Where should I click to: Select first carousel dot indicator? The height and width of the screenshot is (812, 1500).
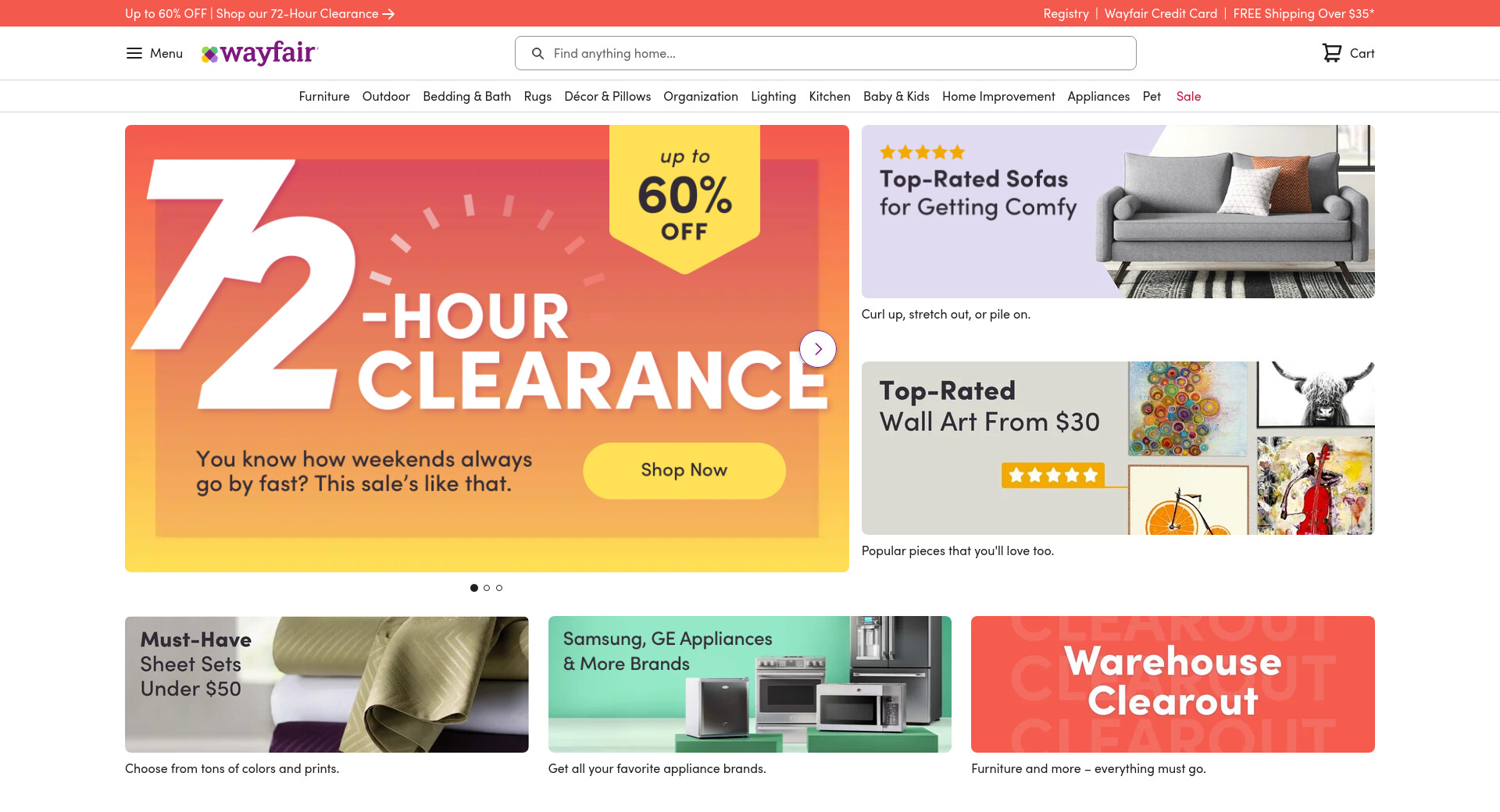474,588
